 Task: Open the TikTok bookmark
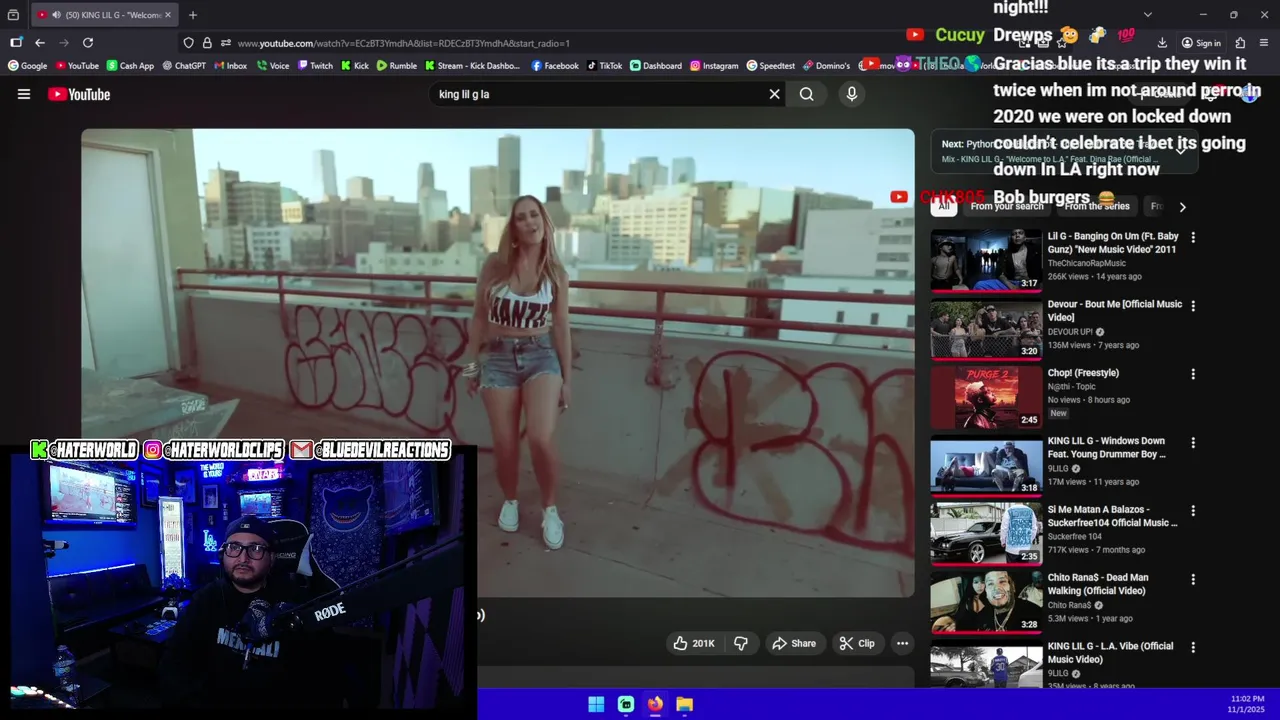pos(605,66)
